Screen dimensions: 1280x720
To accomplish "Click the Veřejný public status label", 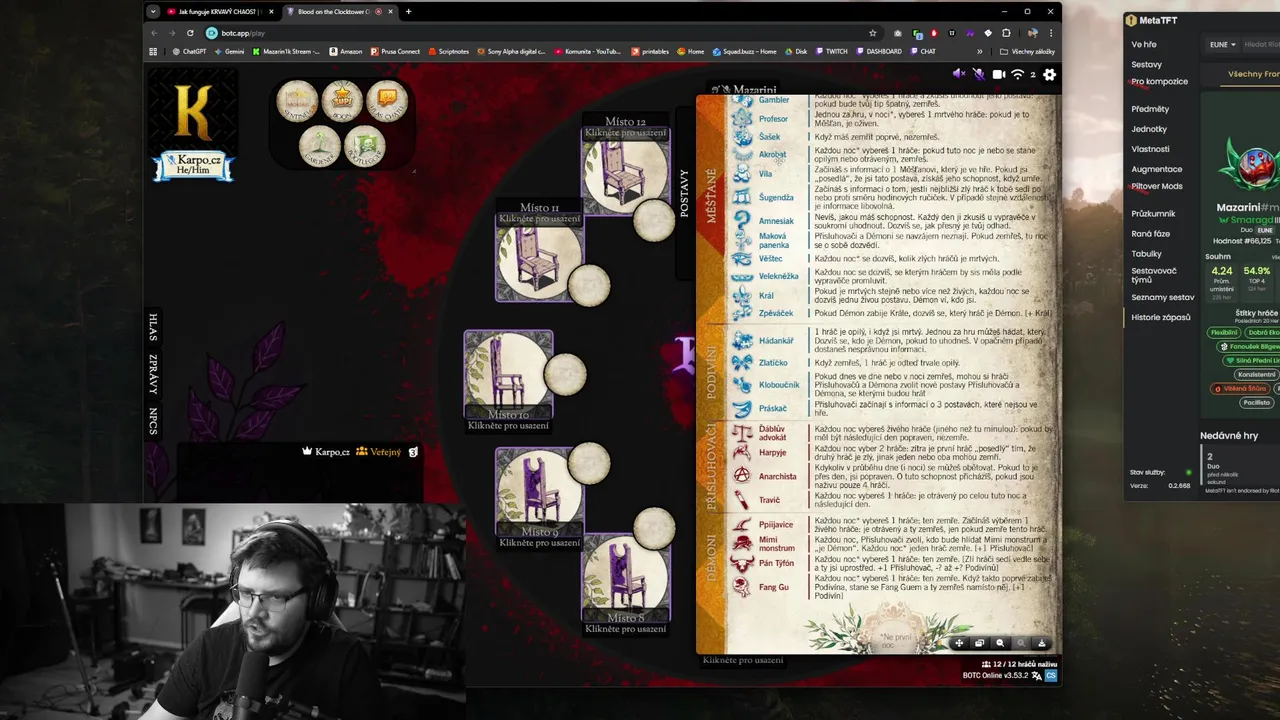I will 379,452.
